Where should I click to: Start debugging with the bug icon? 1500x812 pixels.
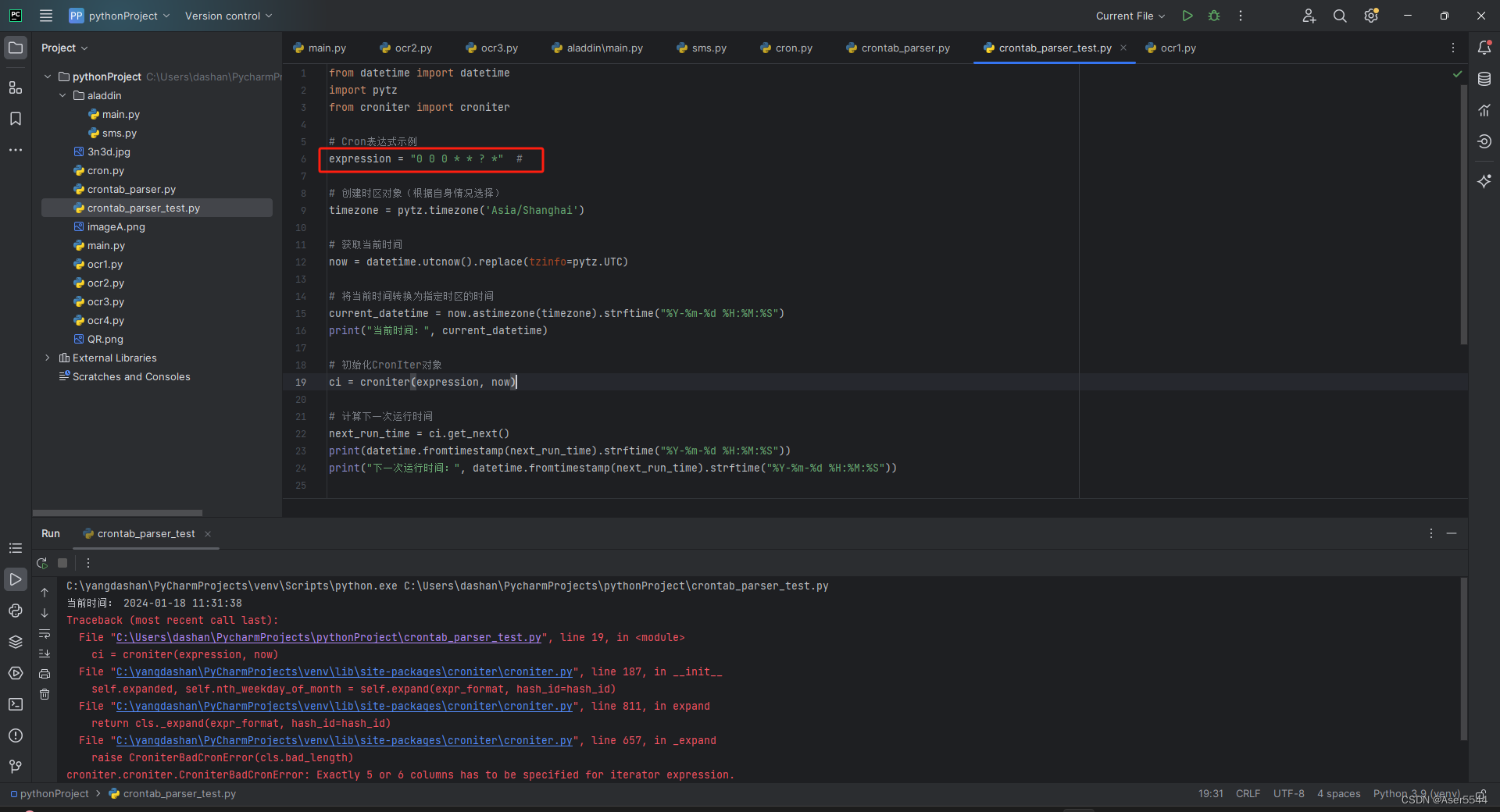(x=1213, y=16)
